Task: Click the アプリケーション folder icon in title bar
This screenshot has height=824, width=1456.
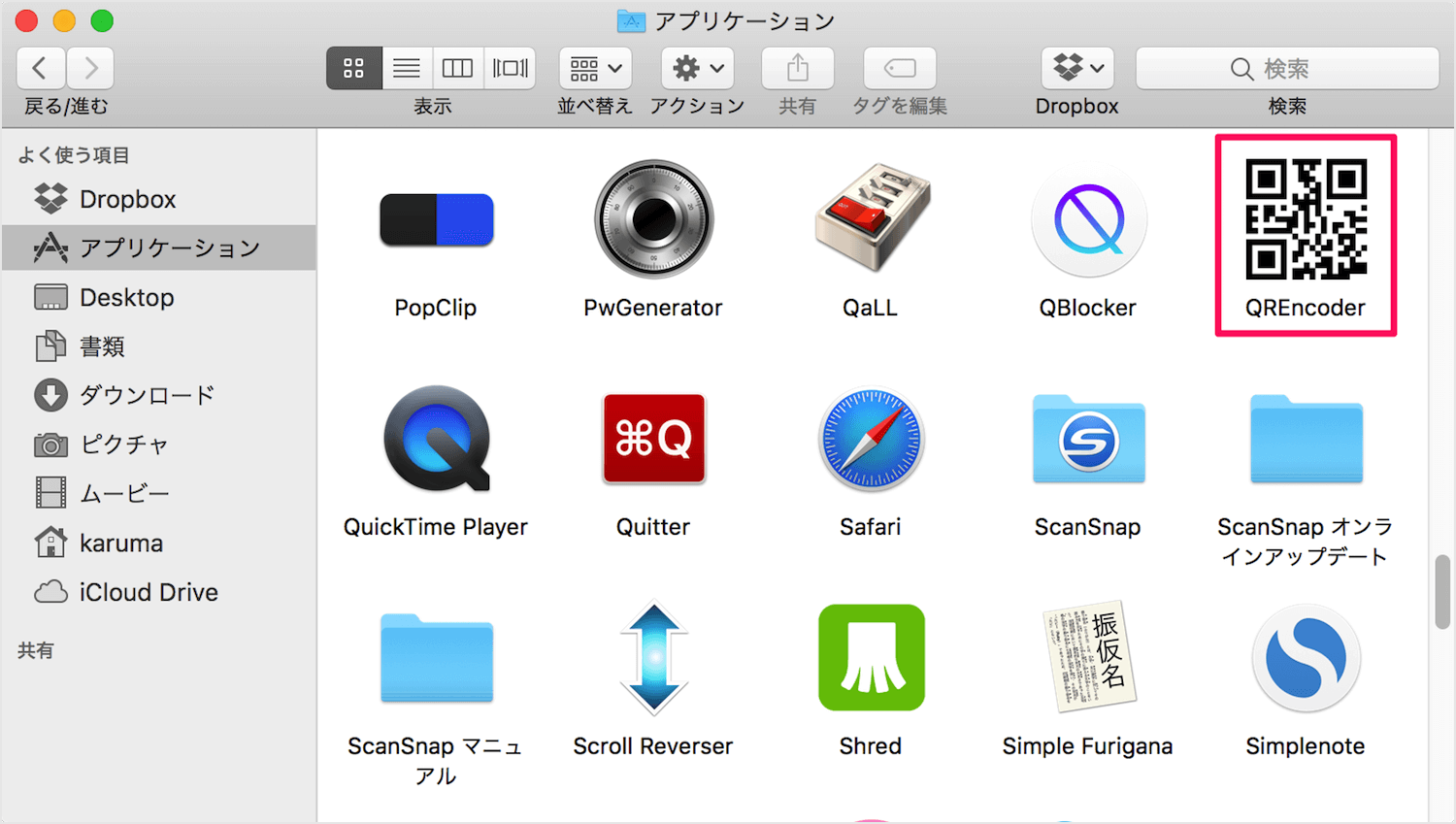Action: (631, 20)
